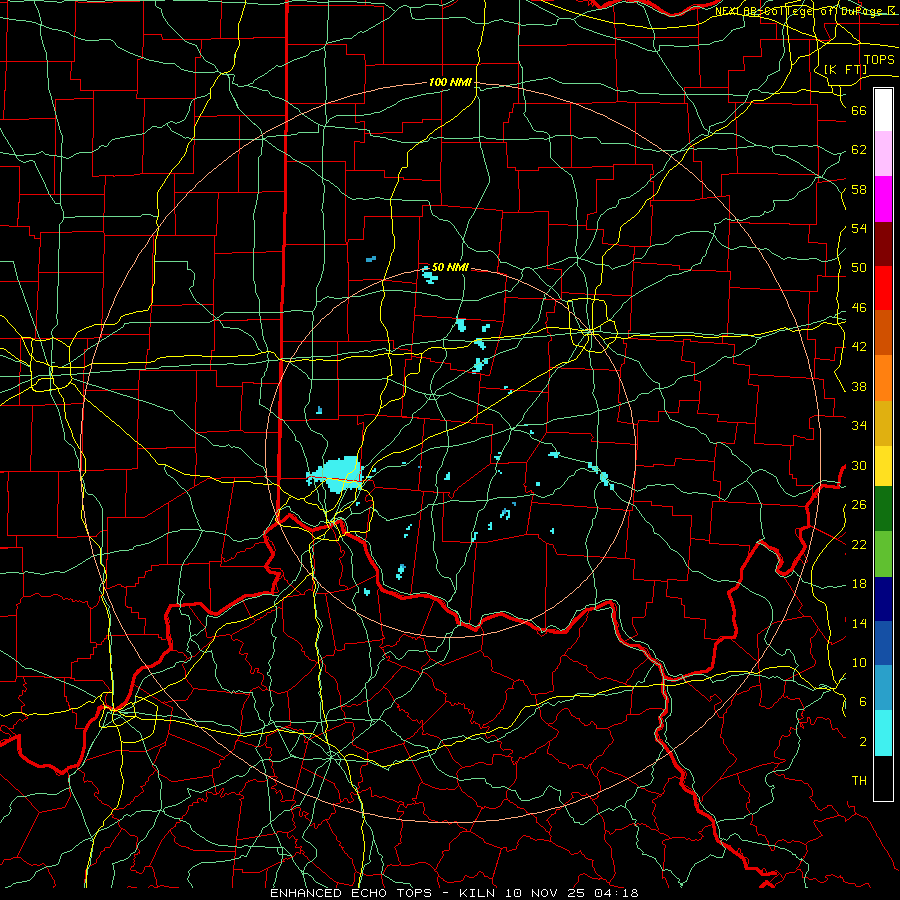This screenshot has width=900, height=900.
Task: Pick the cyan 2 kft legend swatch
Action: [x=883, y=733]
